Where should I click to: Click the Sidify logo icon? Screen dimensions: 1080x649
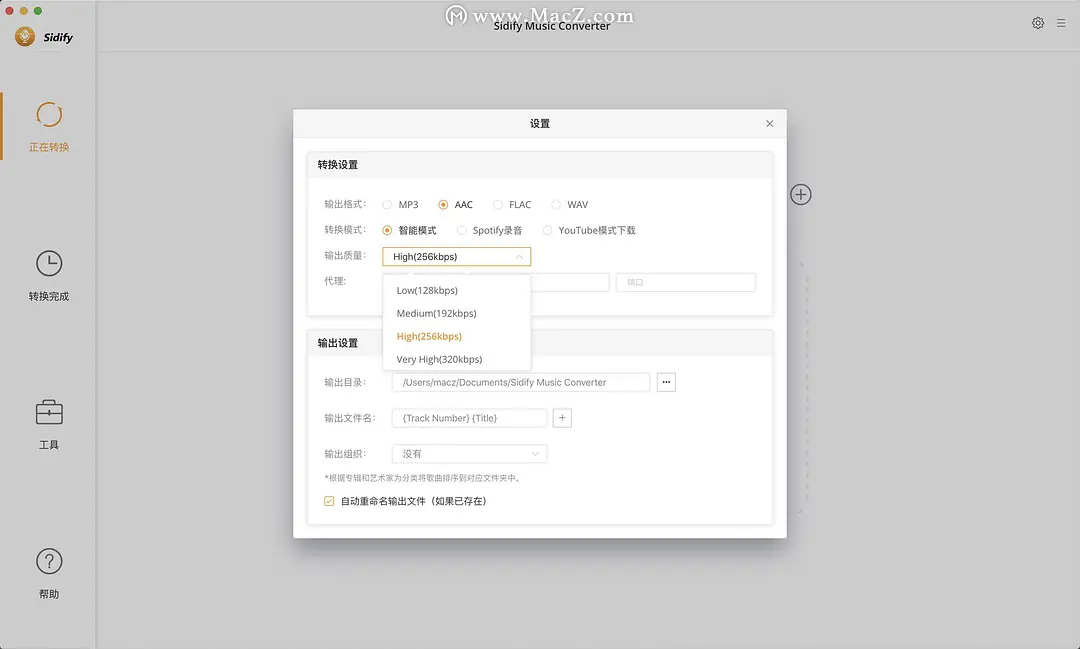[x=25, y=37]
